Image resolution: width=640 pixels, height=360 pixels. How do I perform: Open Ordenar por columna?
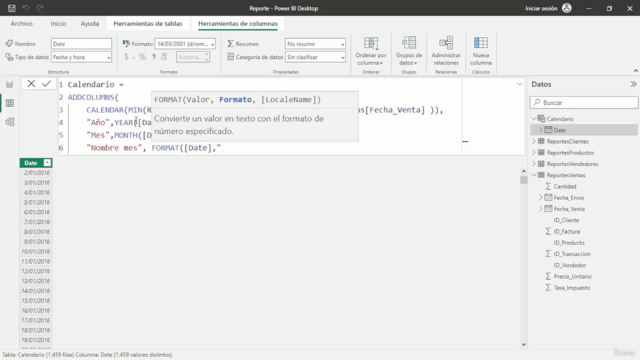[x=371, y=51]
